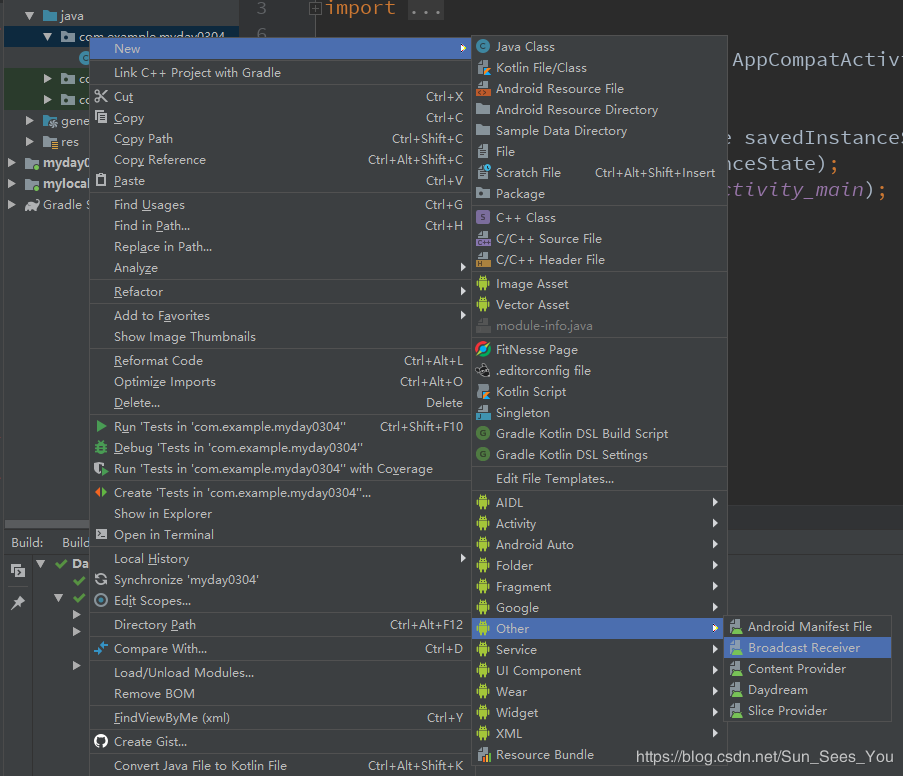Screen dimensions: 903x776
Task: Click the Synchronize refresh icon
Action: pyautogui.click(x=101, y=580)
